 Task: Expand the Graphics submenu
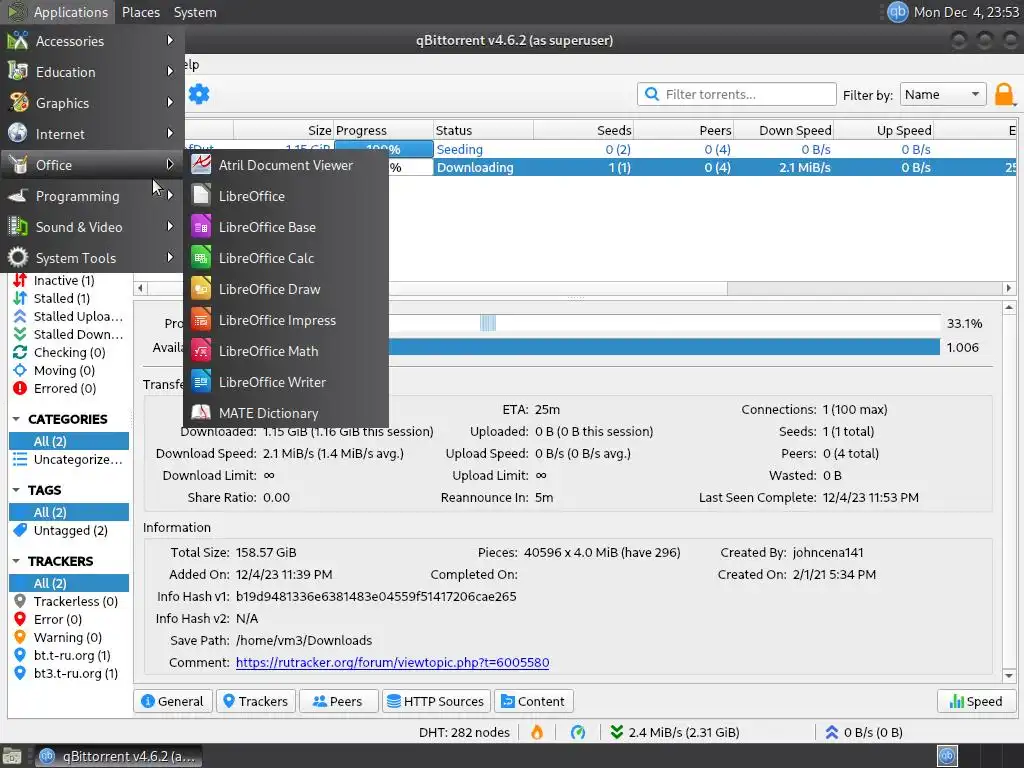coord(91,103)
